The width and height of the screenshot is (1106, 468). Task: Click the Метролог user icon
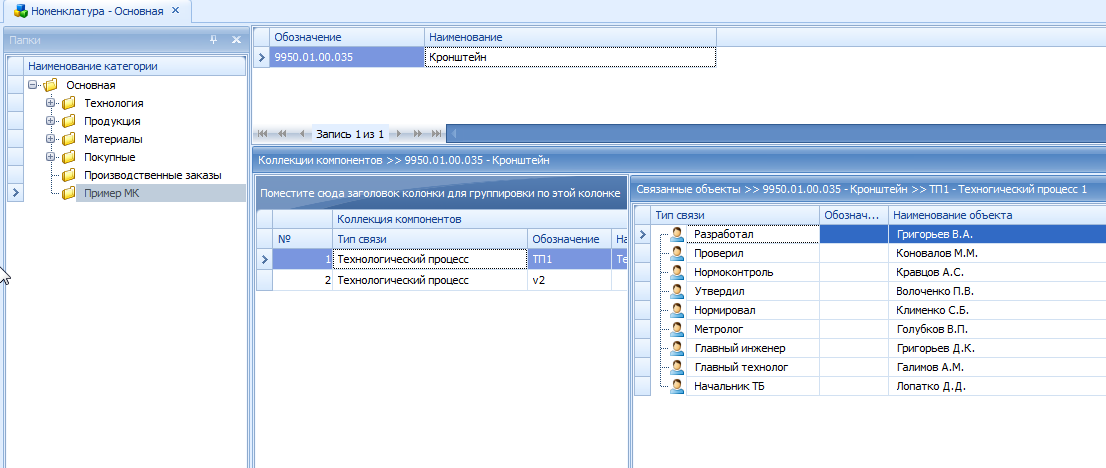pyautogui.click(x=678, y=329)
